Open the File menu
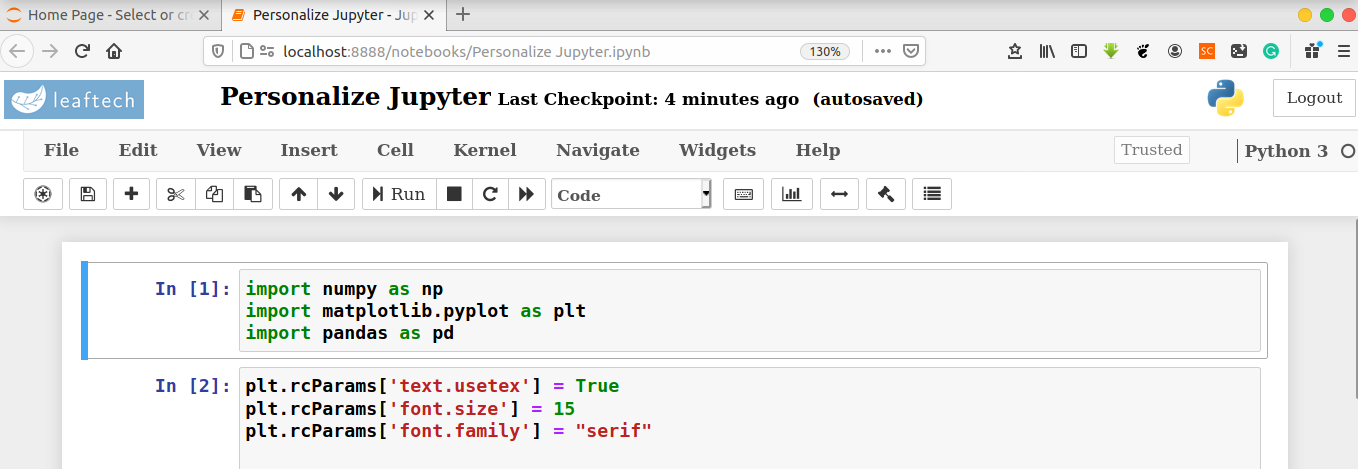1358x469 pixels. pos(61,151)
